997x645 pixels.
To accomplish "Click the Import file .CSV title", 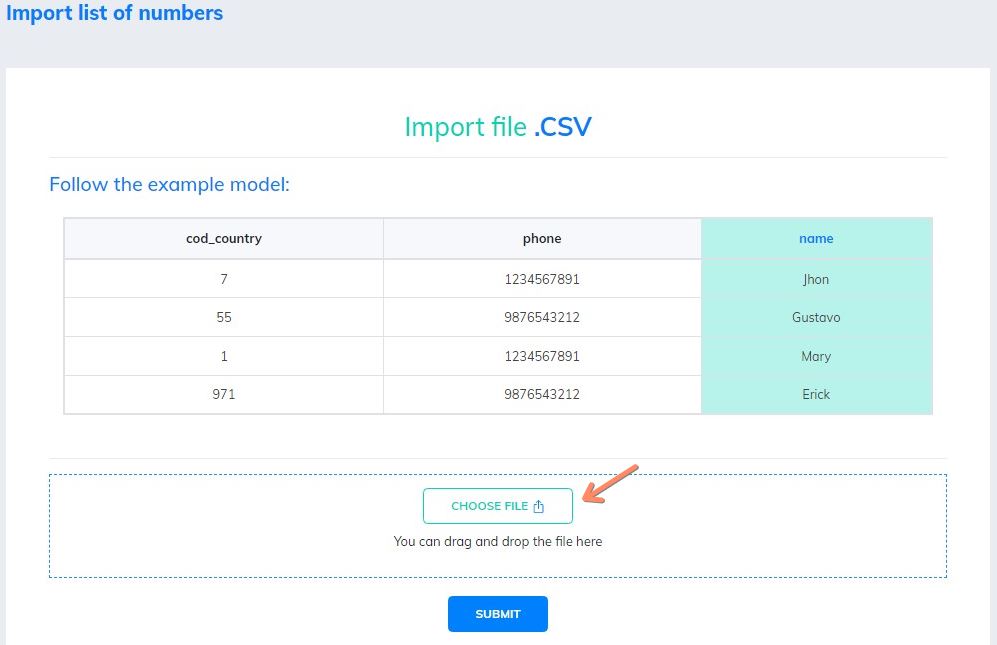I will (x=498, y=127).
